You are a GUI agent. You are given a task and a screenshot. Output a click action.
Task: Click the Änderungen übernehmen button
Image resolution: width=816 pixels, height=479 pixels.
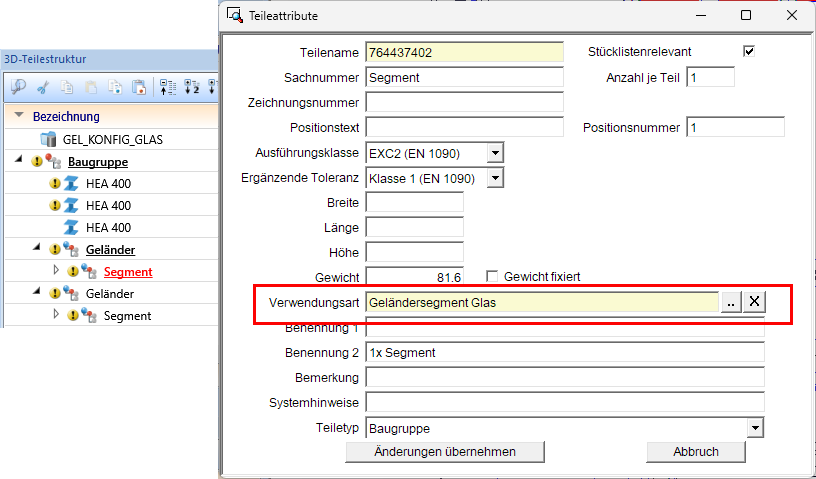tap(445, 451)
